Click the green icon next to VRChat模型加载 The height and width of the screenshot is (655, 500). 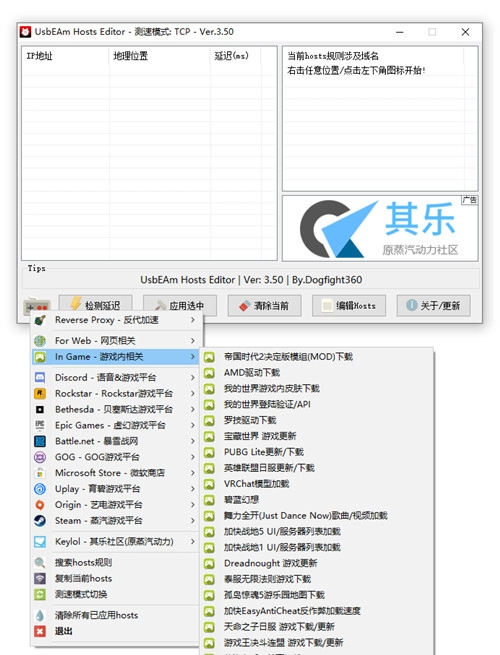point(209,484)
